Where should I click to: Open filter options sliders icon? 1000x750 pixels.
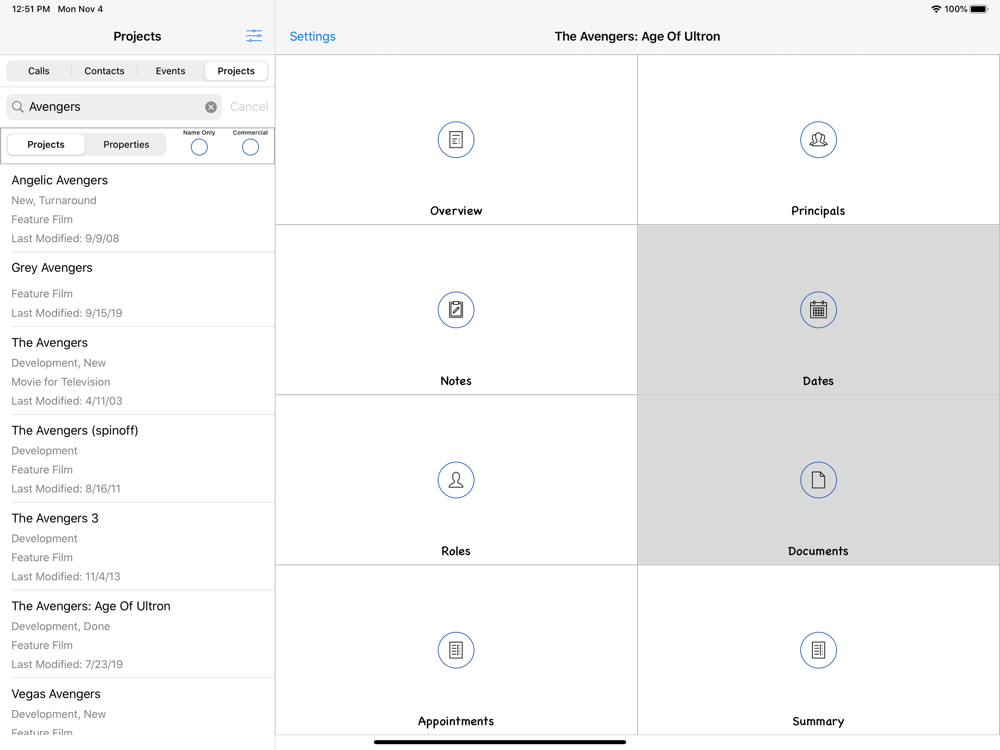[254, 36]
